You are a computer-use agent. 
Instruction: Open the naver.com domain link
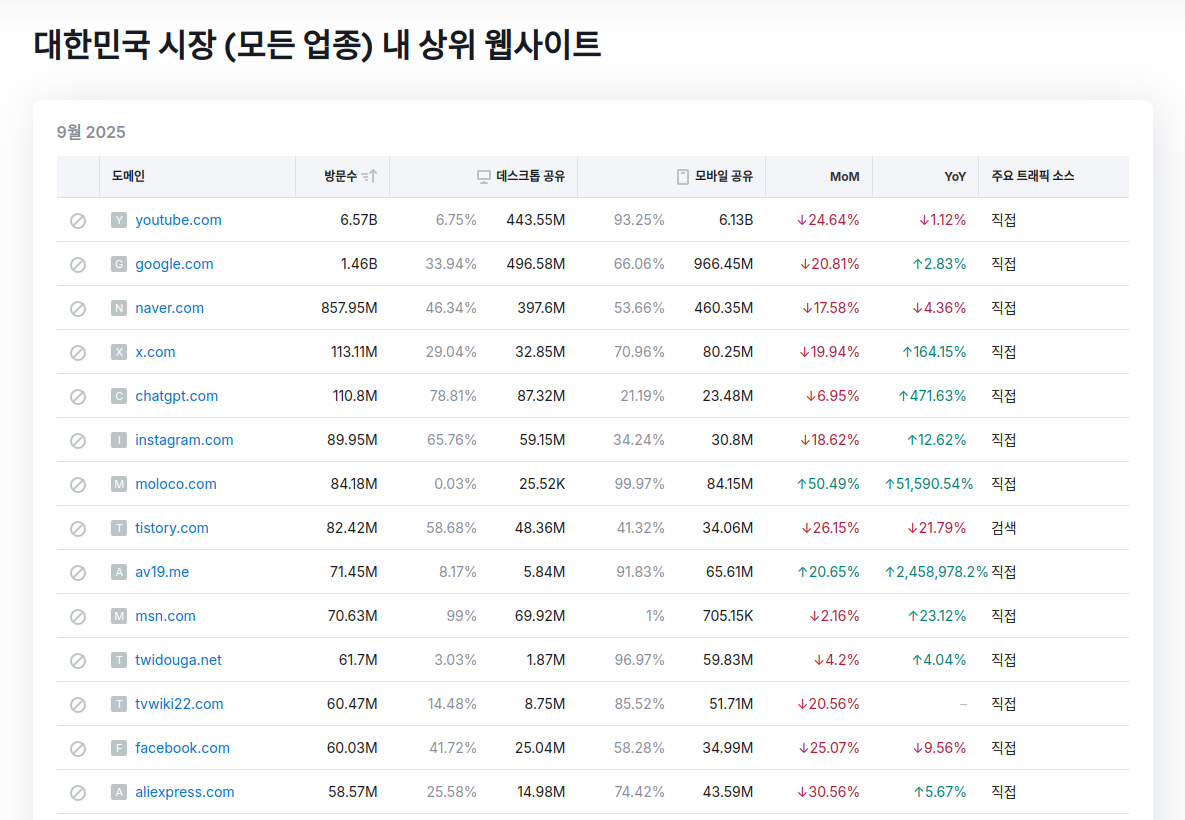(169, 308)
